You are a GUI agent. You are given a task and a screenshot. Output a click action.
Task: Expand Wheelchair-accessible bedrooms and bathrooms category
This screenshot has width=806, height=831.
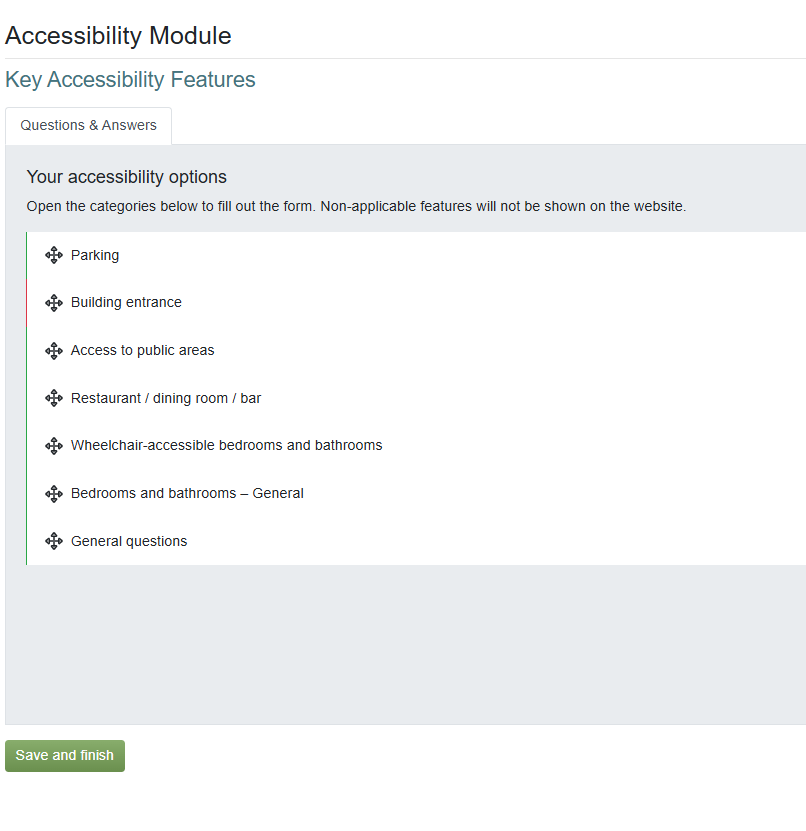[226, 446]
